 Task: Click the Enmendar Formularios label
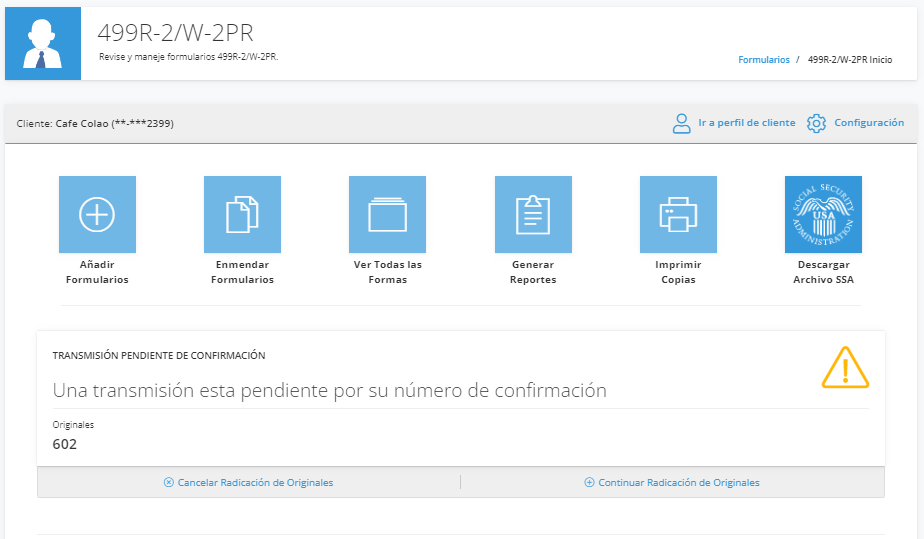pos(242,272)
